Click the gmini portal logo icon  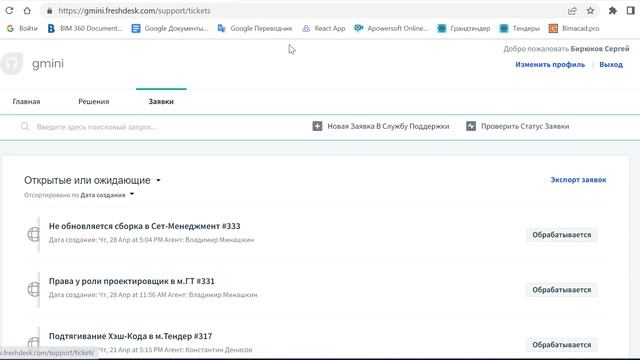coord(11,64)
